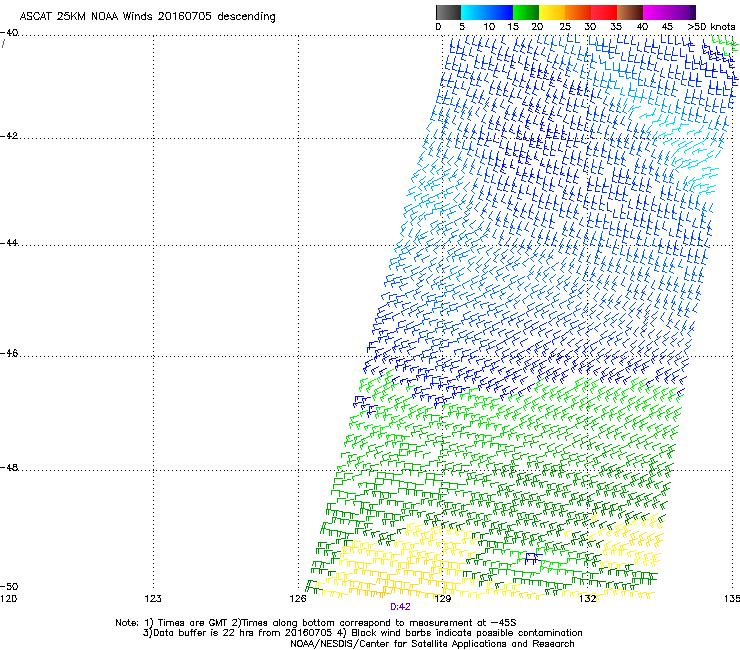Click the note 'Data buffer is 22 hrs from 20160705'
The width and height of the screenshot is (740, 650).
(243, 633)
